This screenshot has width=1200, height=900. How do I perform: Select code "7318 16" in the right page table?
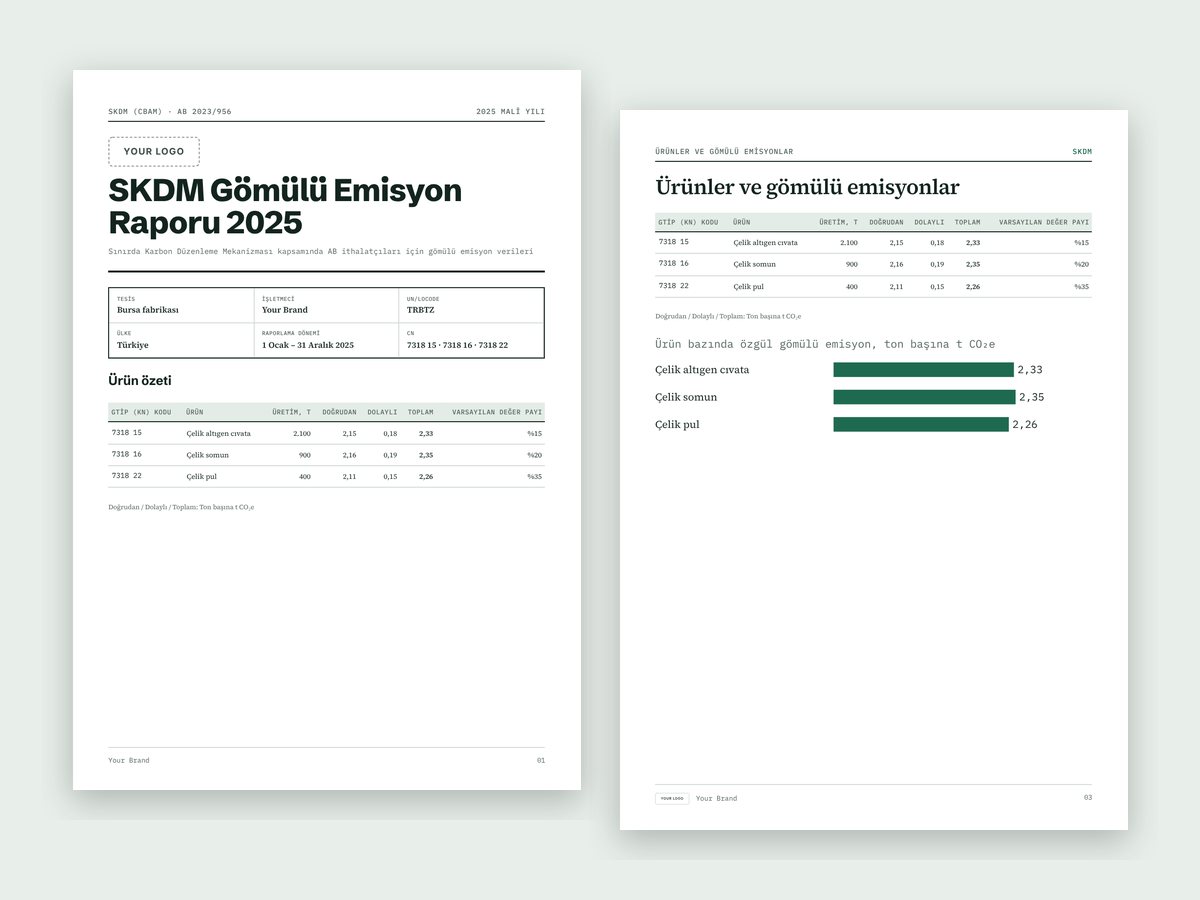tap(674, 263)
